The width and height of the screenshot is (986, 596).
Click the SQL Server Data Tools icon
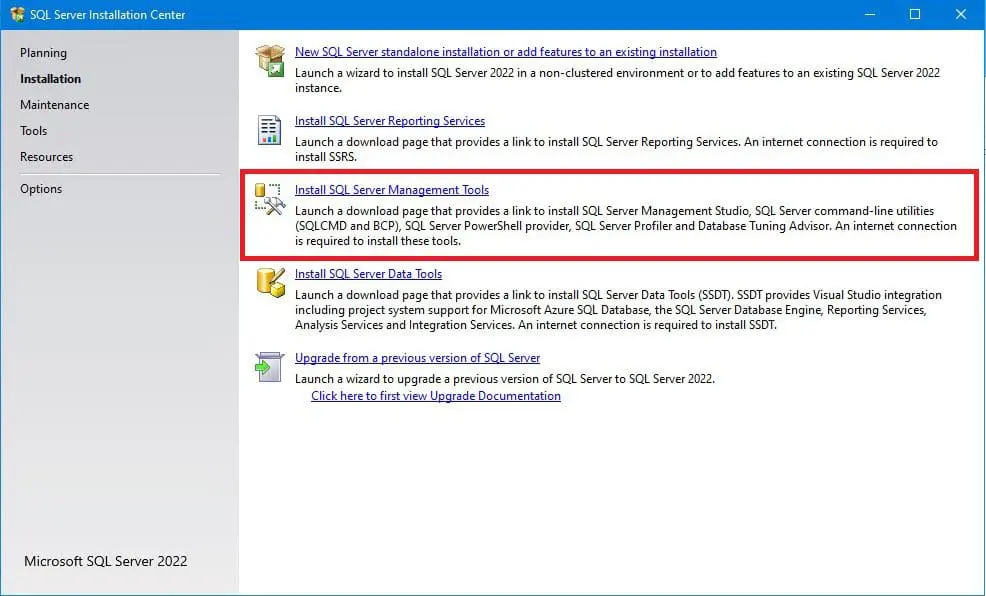pos(268,282)
